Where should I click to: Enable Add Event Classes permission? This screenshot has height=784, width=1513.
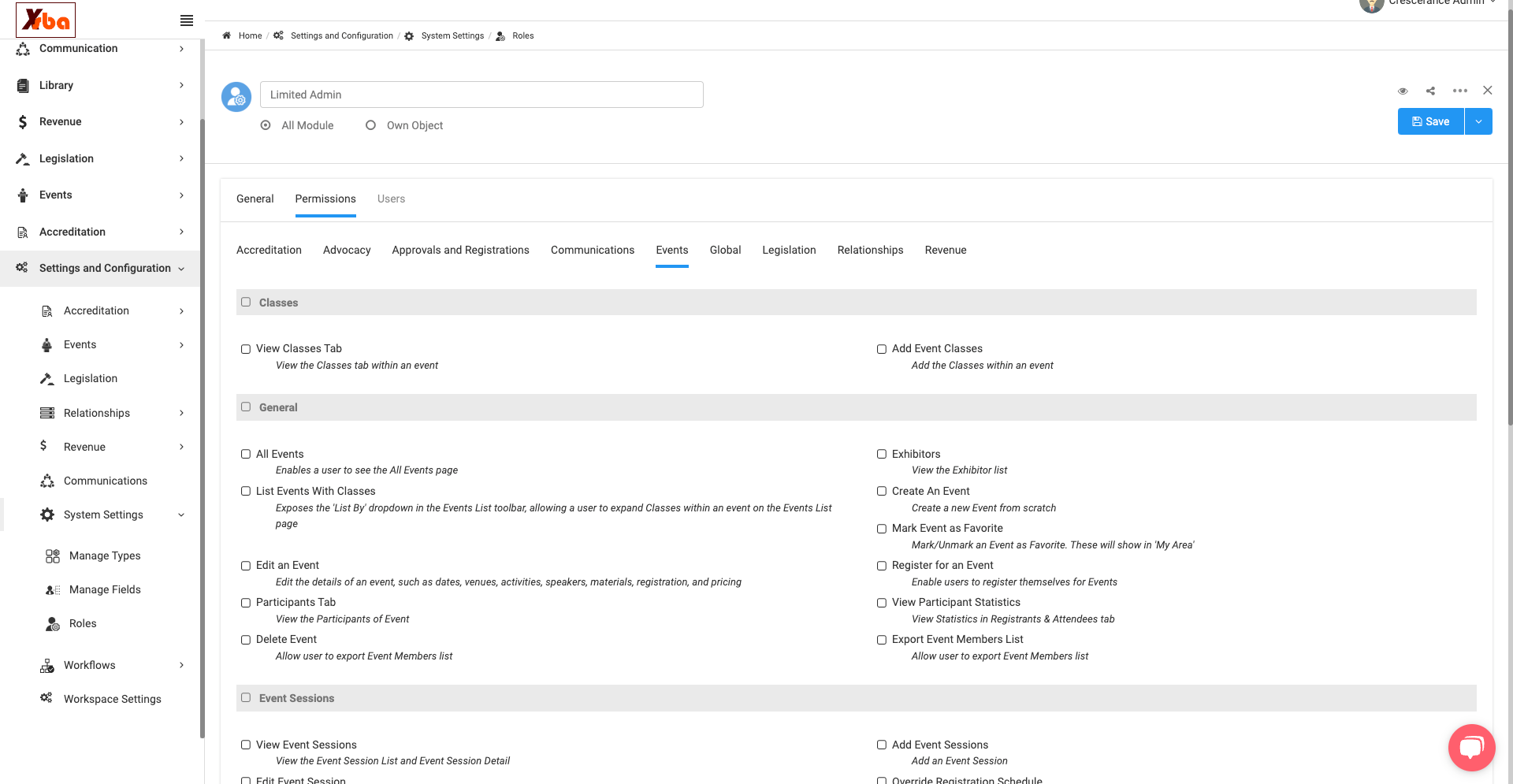(x=882, y=349)
